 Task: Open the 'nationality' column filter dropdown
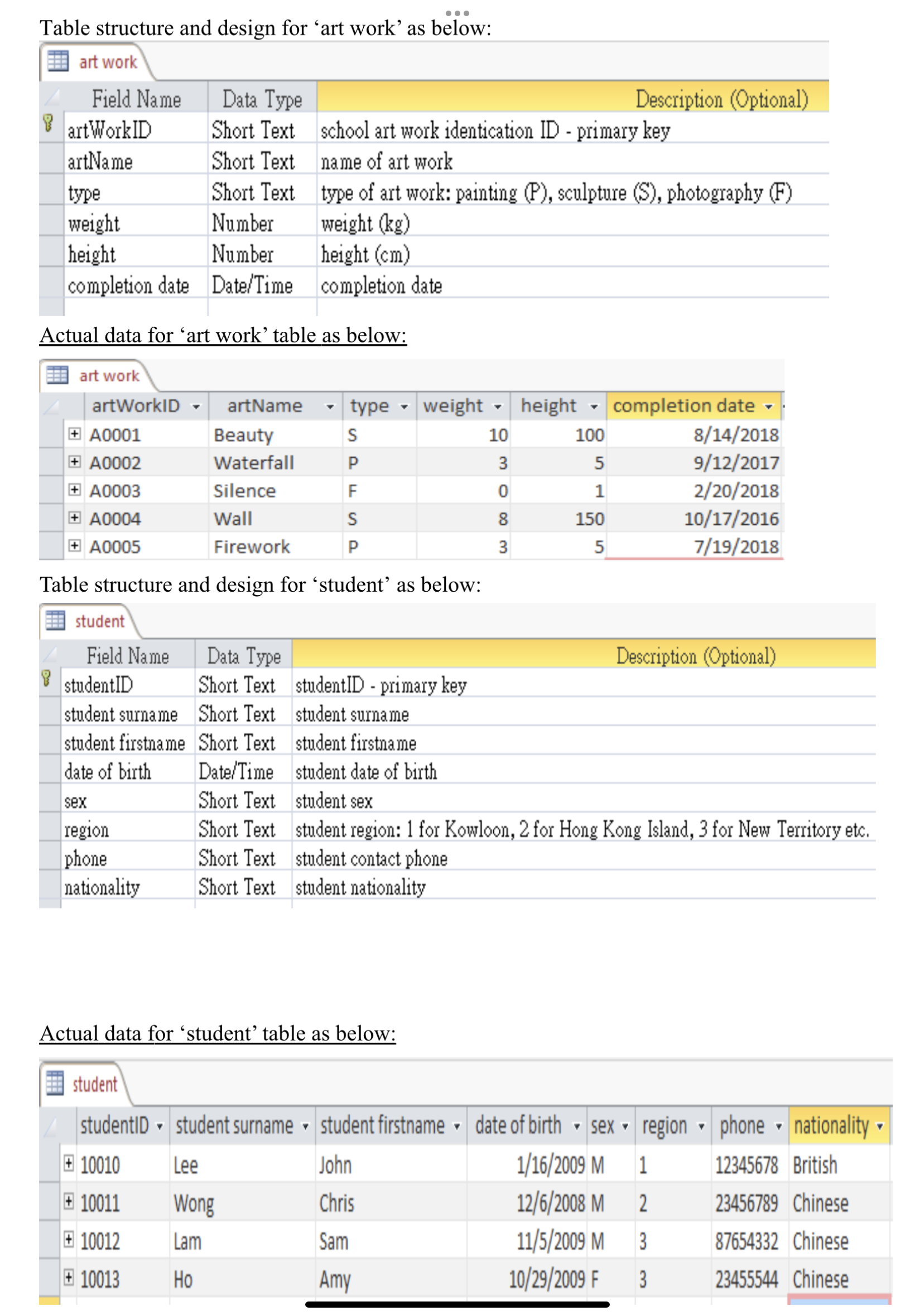(x=880, y=1125)
